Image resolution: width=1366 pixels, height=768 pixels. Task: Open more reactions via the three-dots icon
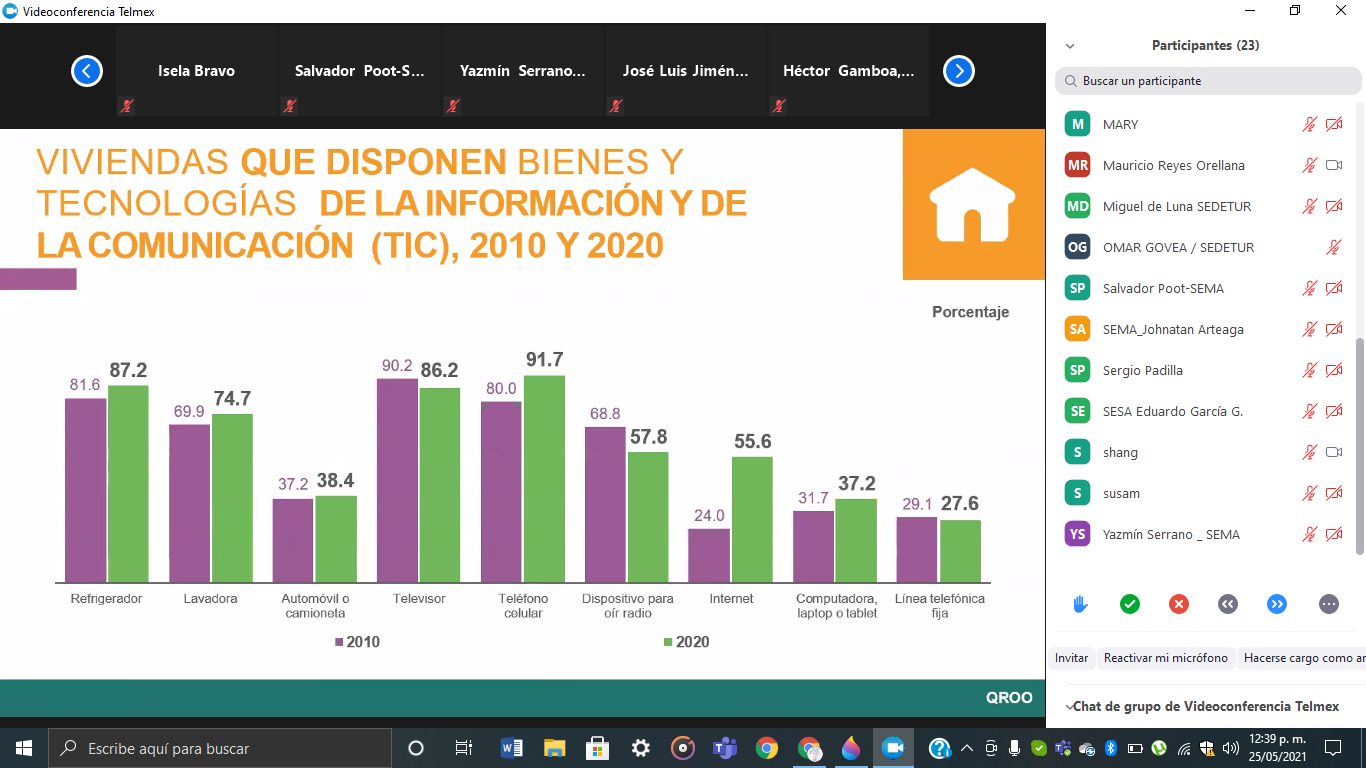(x=1328, y=604)
